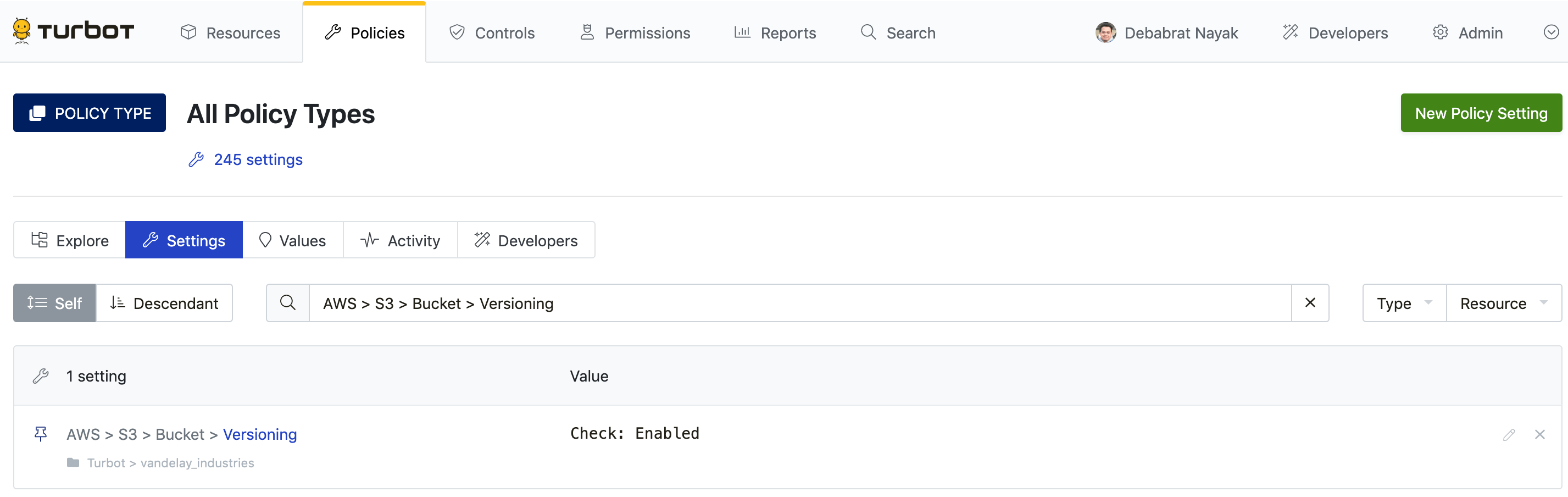Open the Controls tab

492,32
